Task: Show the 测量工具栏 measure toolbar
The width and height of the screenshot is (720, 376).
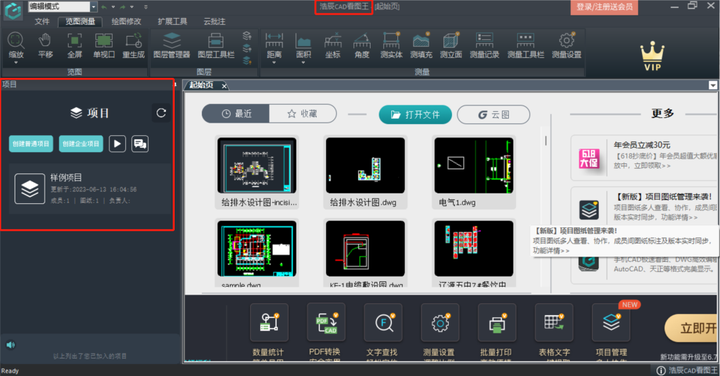Action: pos(526,45)
